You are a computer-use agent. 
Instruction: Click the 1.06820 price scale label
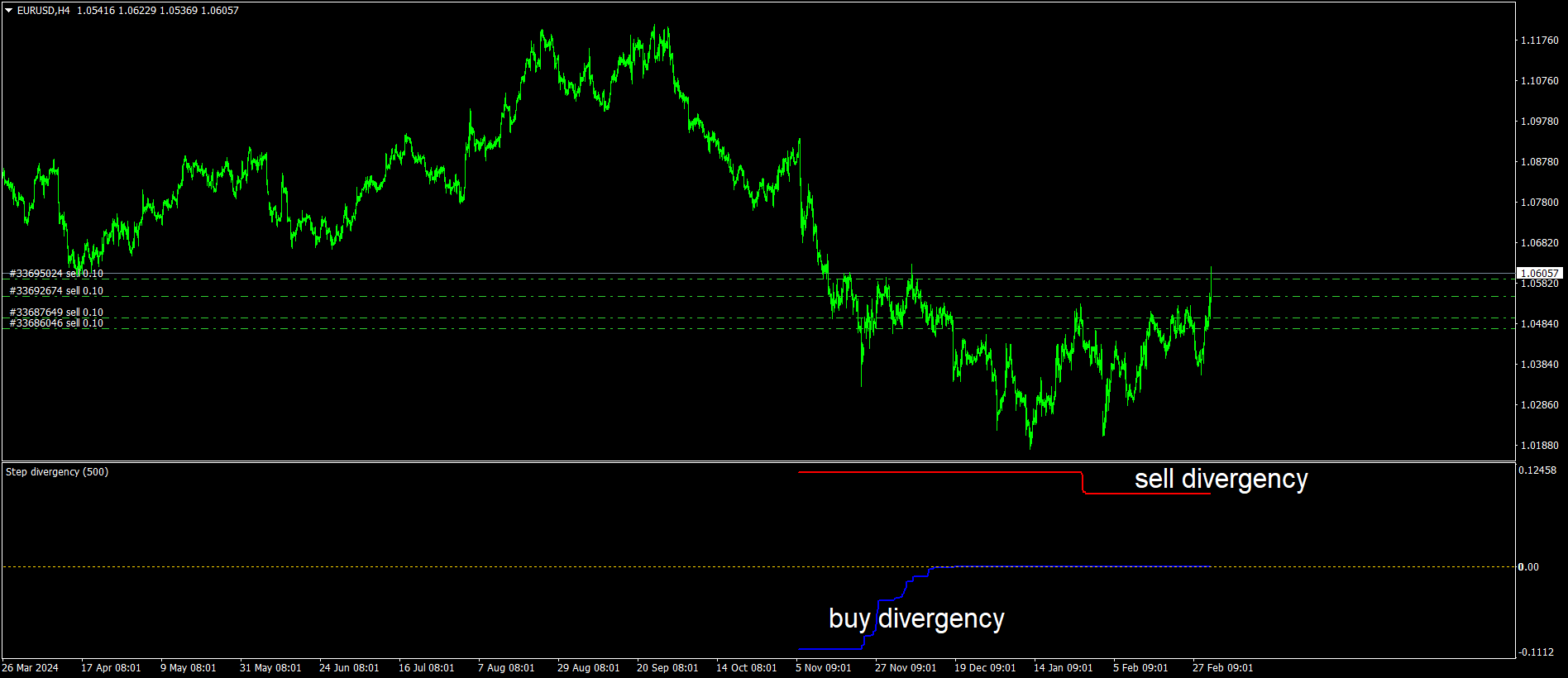point(1540,243)
